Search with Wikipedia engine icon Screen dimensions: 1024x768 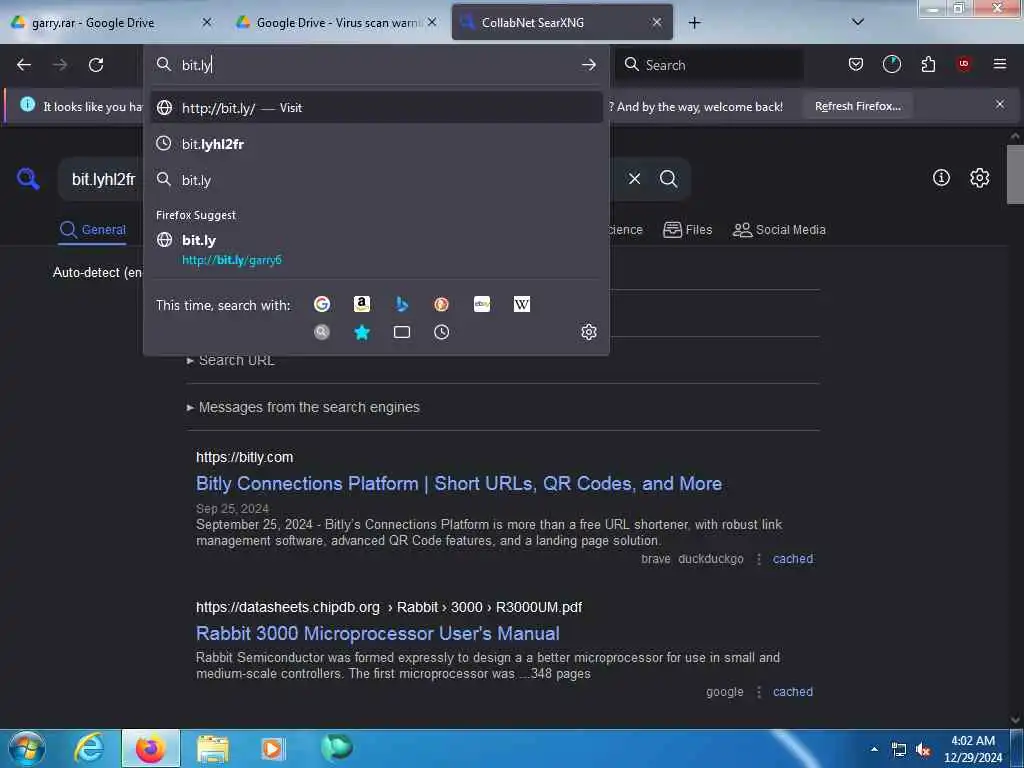pos(522,304)
